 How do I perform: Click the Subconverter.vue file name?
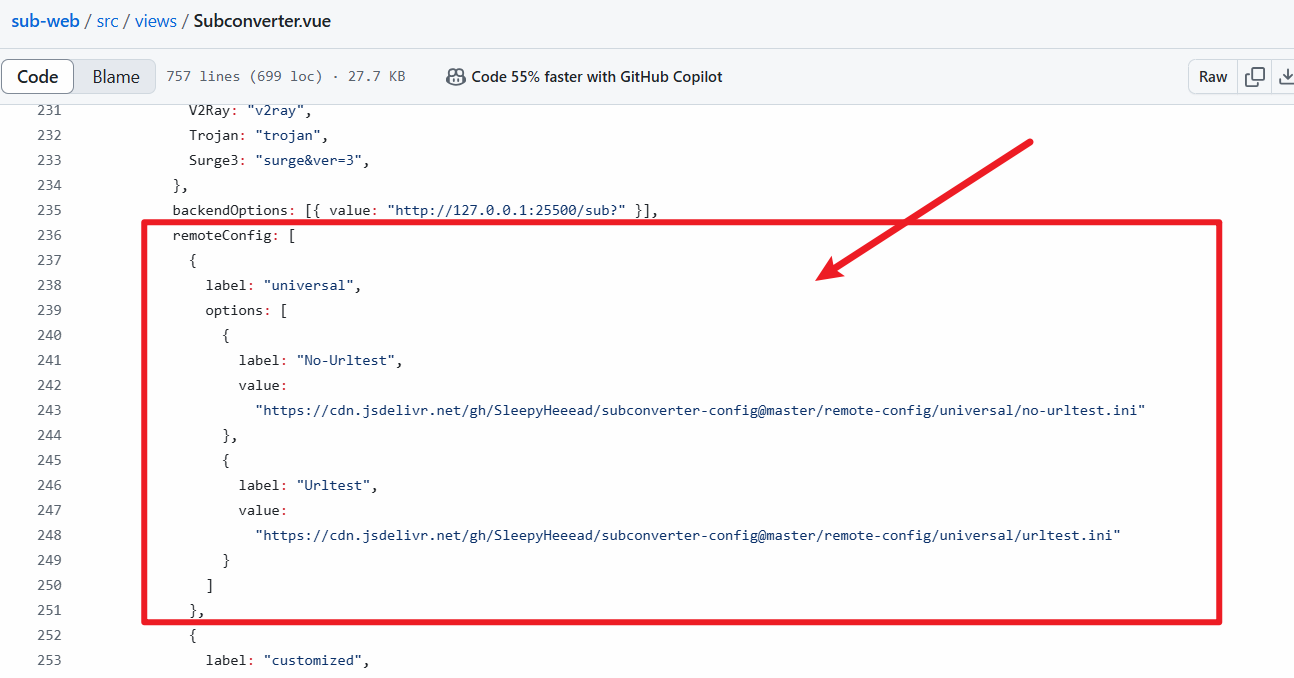262,21
